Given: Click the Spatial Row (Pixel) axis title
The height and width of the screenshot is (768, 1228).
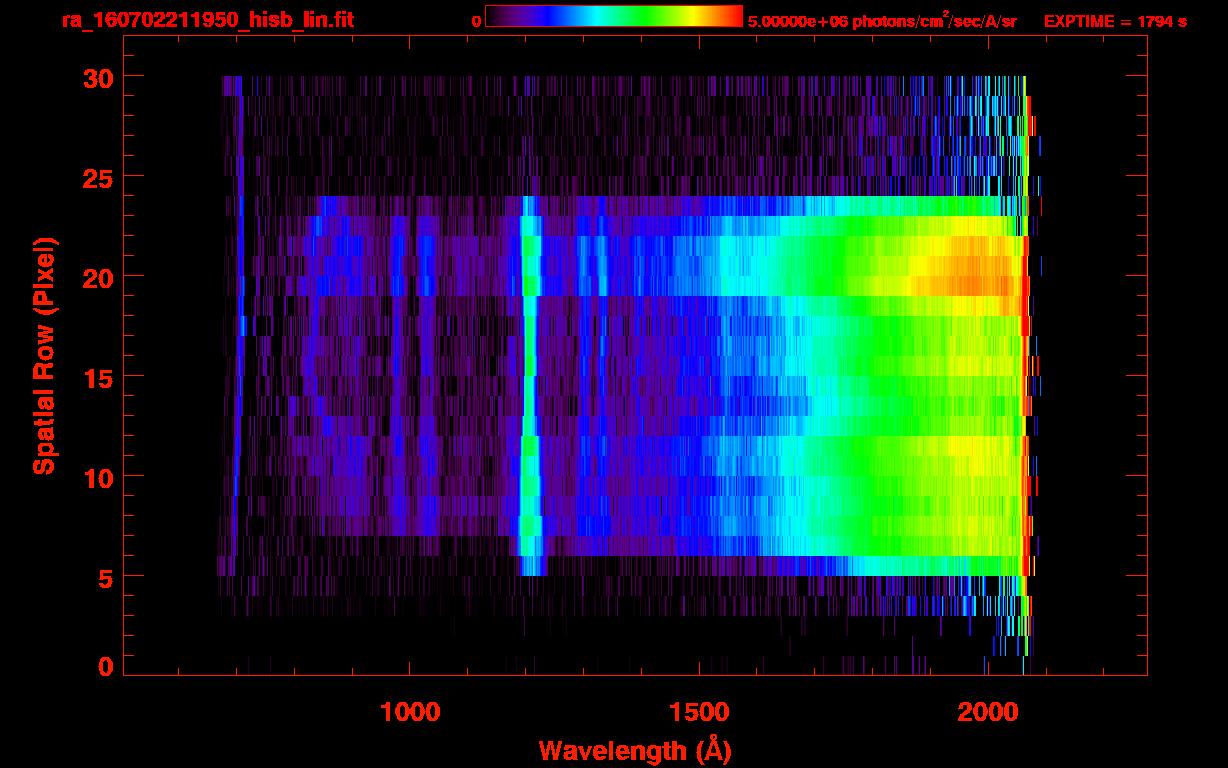Looking at the screenshot, I should point(44,355).
